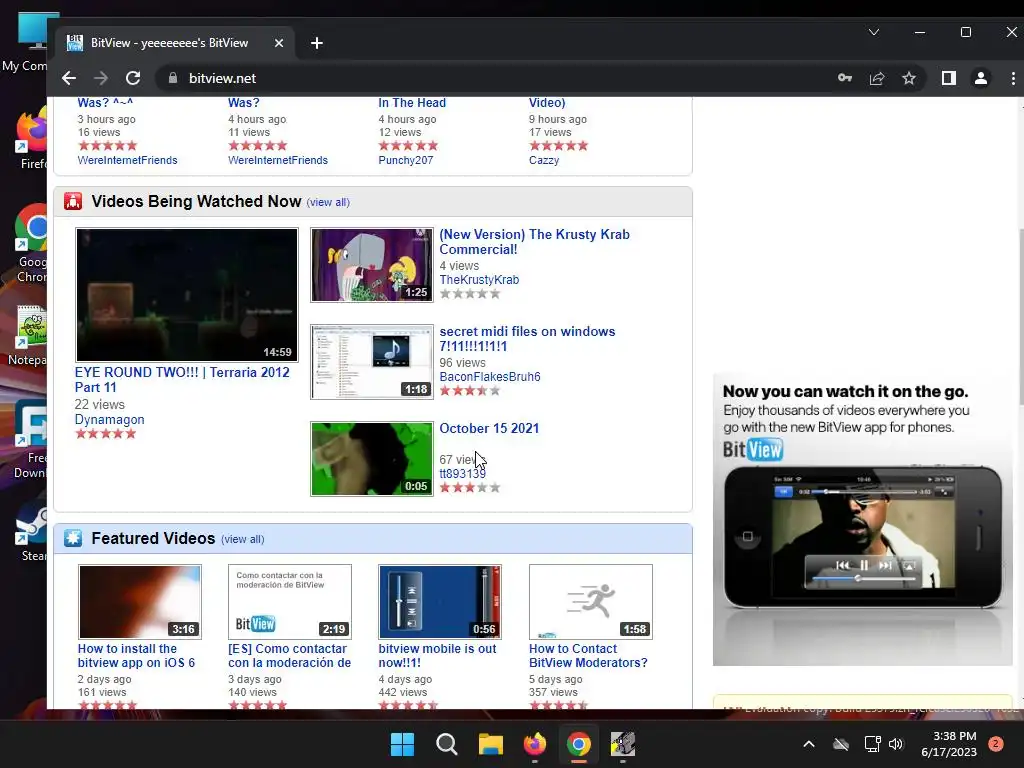Open secret midi files on windows title
The height and width of the screenshot is (768, 1024).
(527, 338)
